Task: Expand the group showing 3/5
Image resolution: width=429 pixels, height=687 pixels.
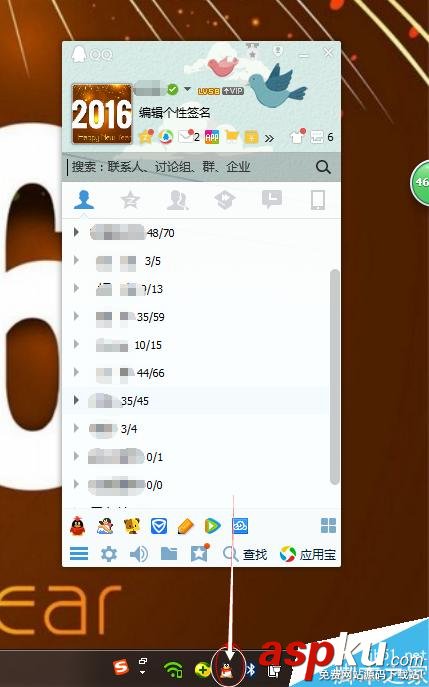Action: point(76,260)
